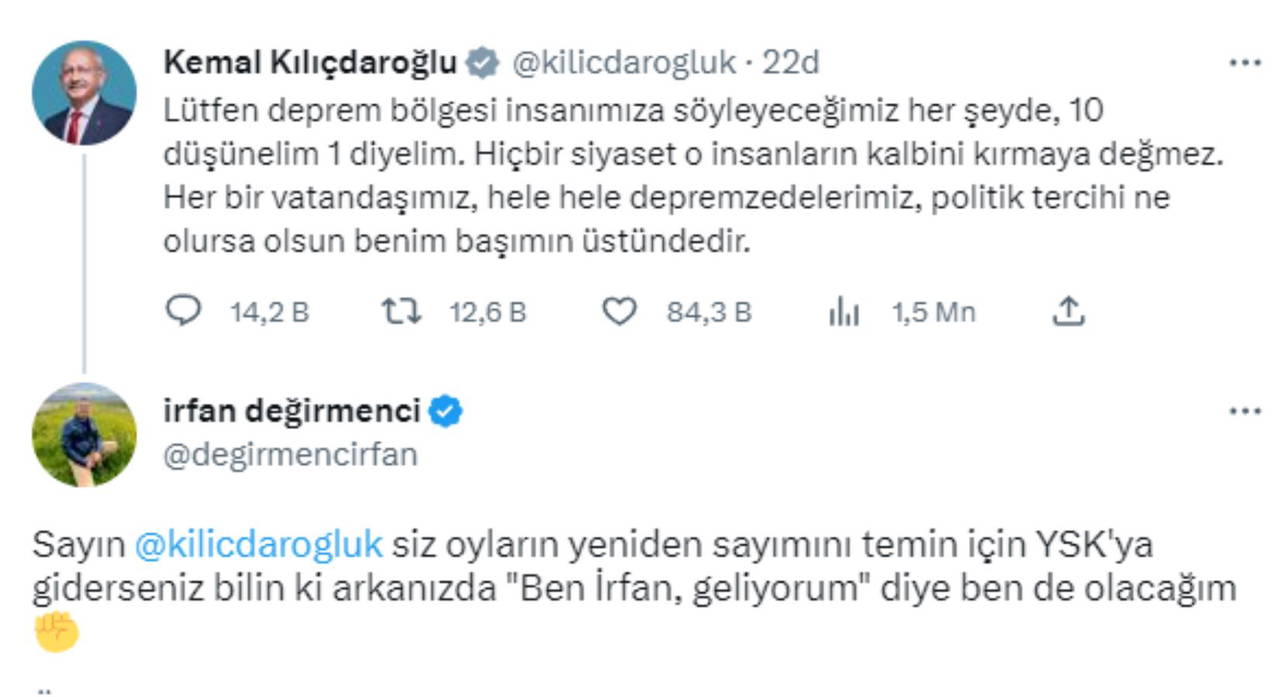Open more options menu for Kılıçdaroğlu's tweet
This screenshot has height=697, width=1280.
point(1244,63)
